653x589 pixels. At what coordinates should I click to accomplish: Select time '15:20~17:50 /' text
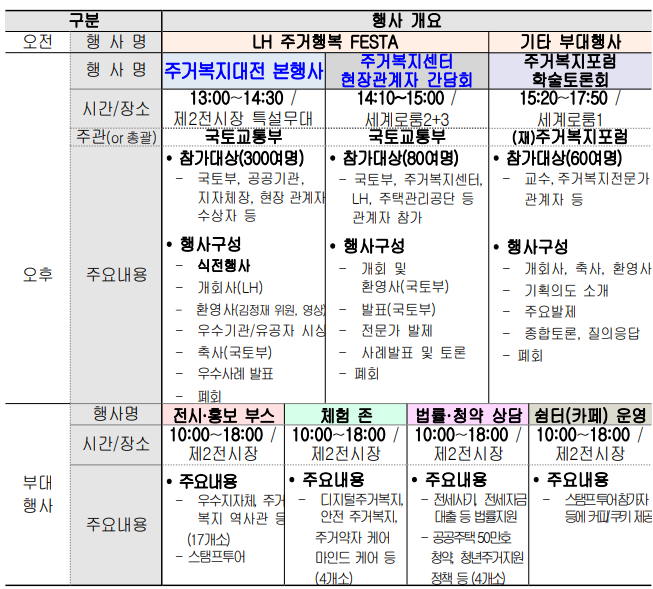[x=570, y=99]
